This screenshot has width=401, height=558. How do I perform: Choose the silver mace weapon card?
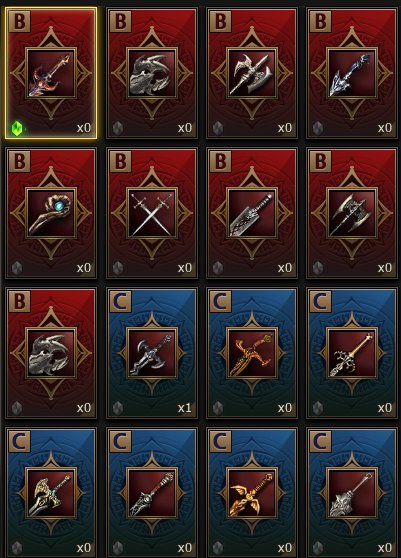(352, 493)
